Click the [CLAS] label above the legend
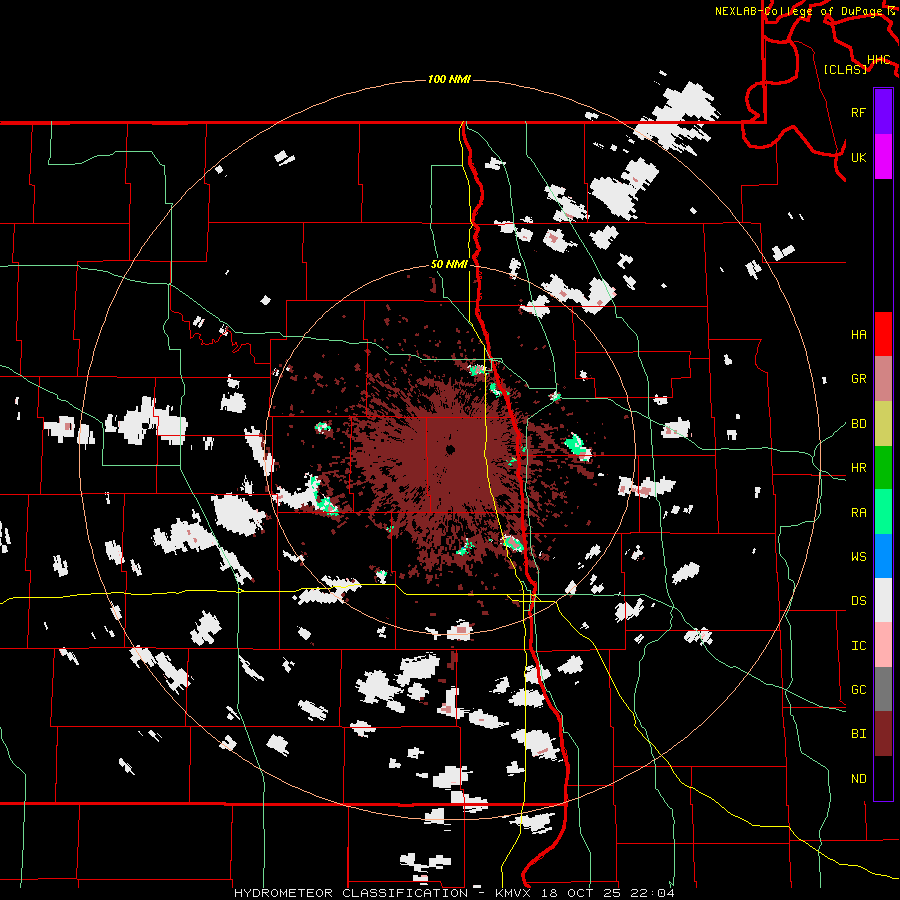 pos(845,69)
